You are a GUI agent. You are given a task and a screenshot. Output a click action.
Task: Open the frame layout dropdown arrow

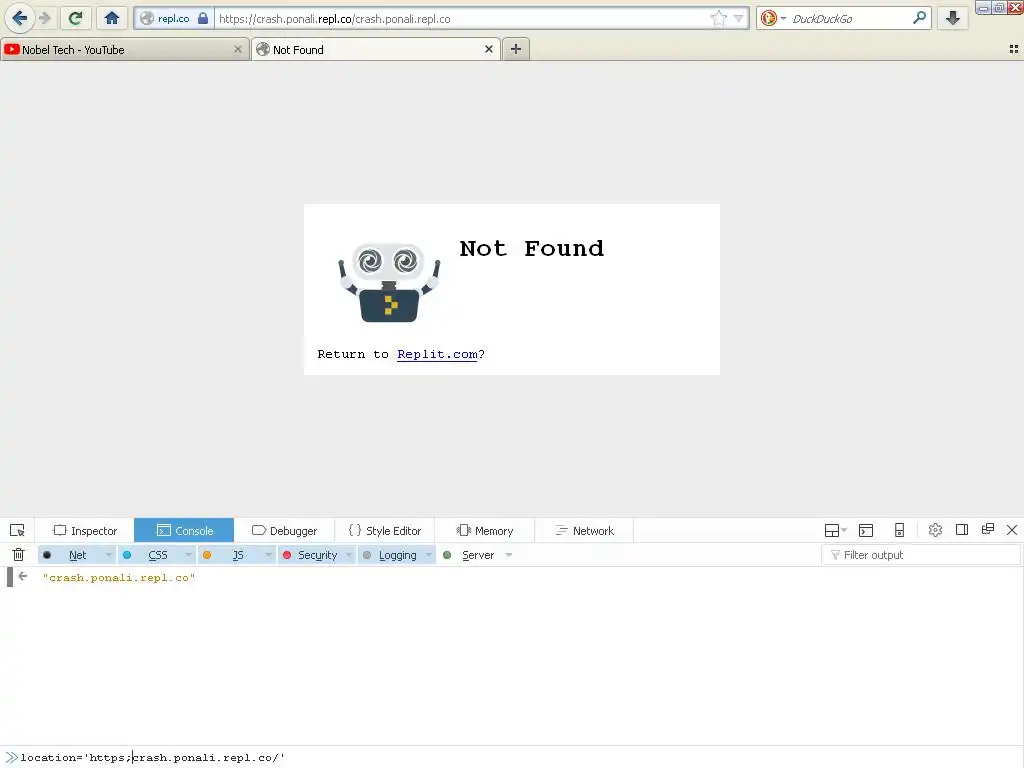click(x=844, y=530)
